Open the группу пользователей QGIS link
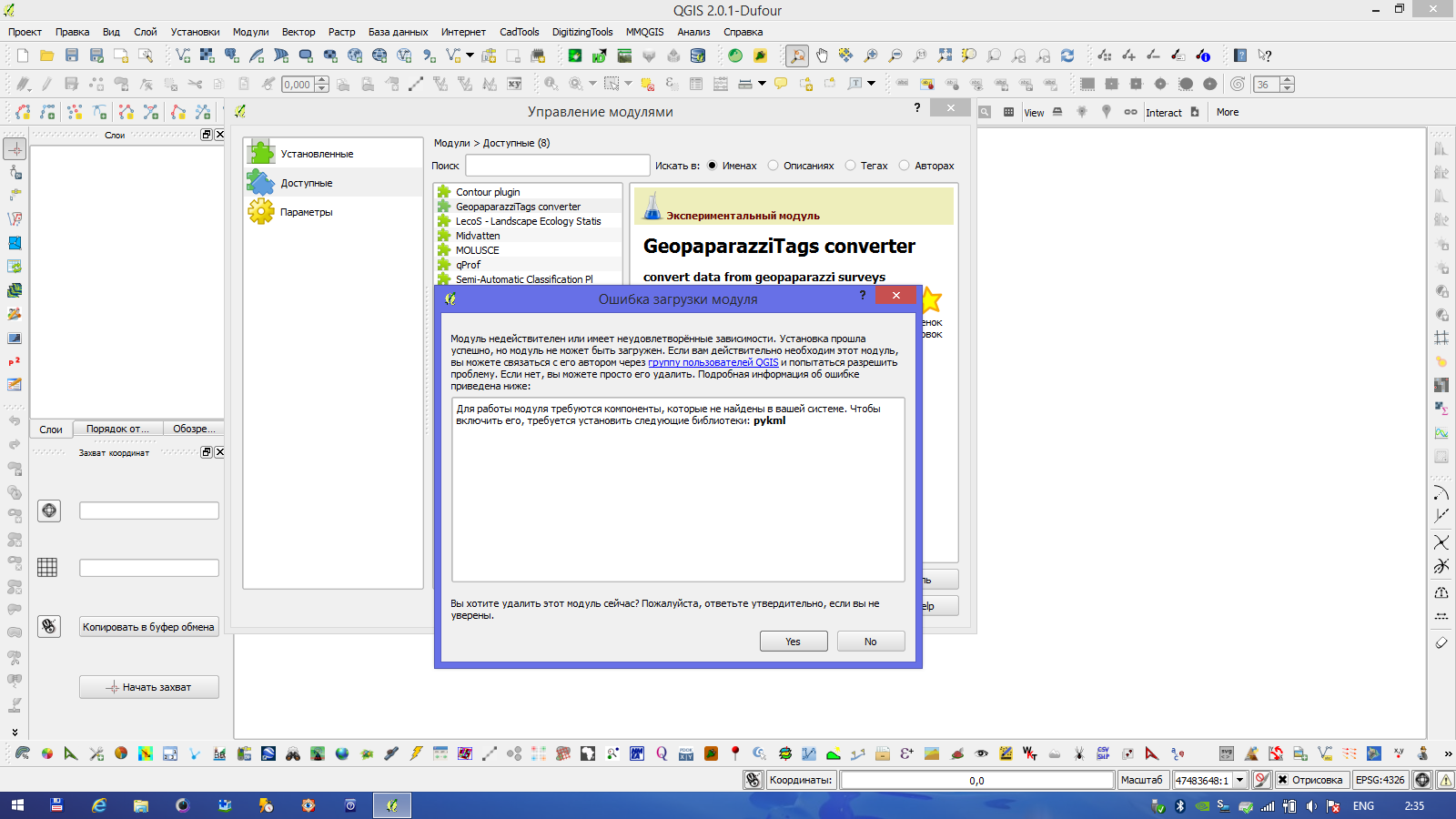Image resolution: width=1456 pixels, height=819 pixels. click(x=713, y=362)
